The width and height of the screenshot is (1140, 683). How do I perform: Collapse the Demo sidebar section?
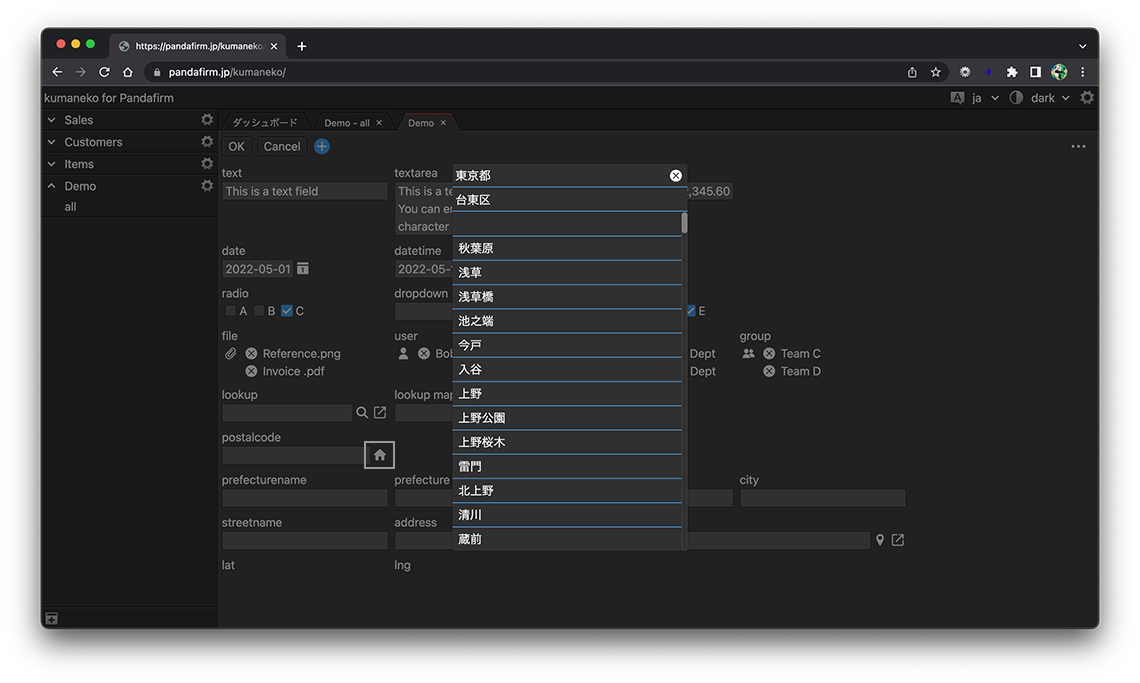(x=52, y=186)
